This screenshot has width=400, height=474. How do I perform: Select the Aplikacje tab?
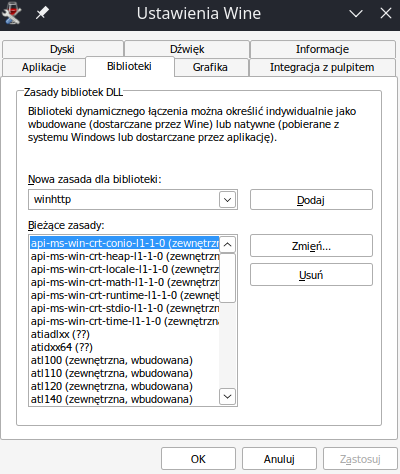coord(44,67)
